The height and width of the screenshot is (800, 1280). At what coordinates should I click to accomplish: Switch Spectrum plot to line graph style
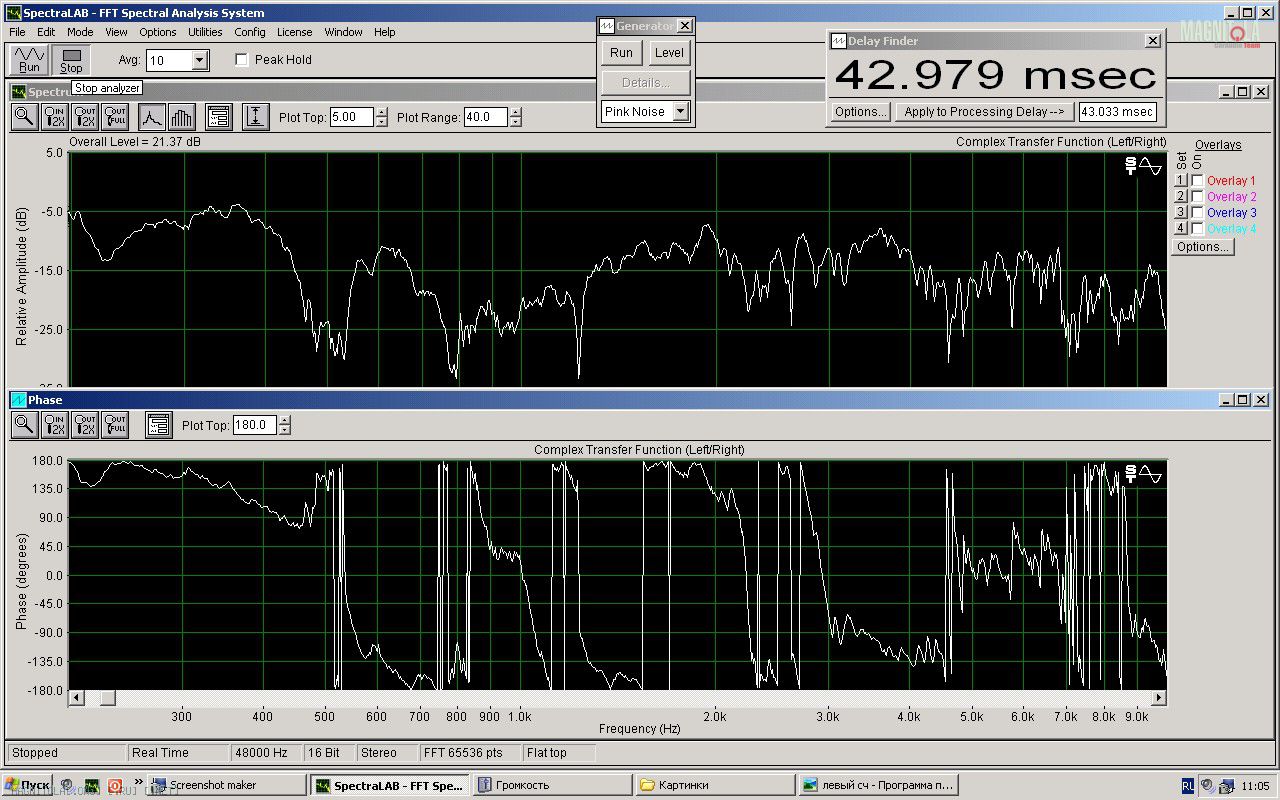pyautogui.click(x=151, y=117)
